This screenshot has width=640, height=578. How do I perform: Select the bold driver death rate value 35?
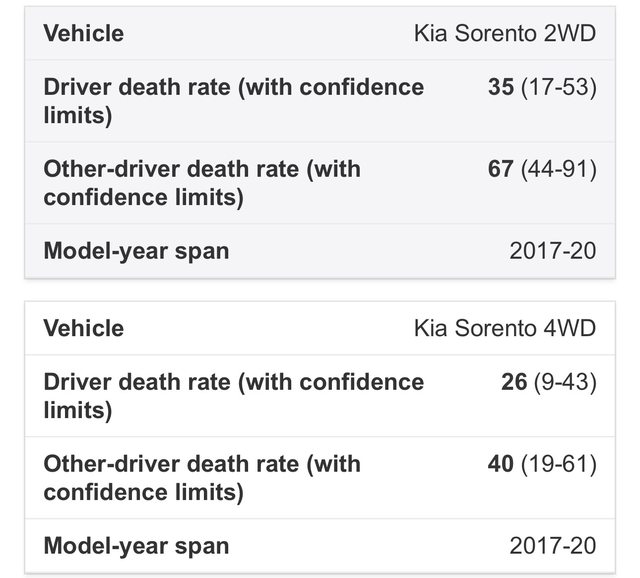click(501, 87)
